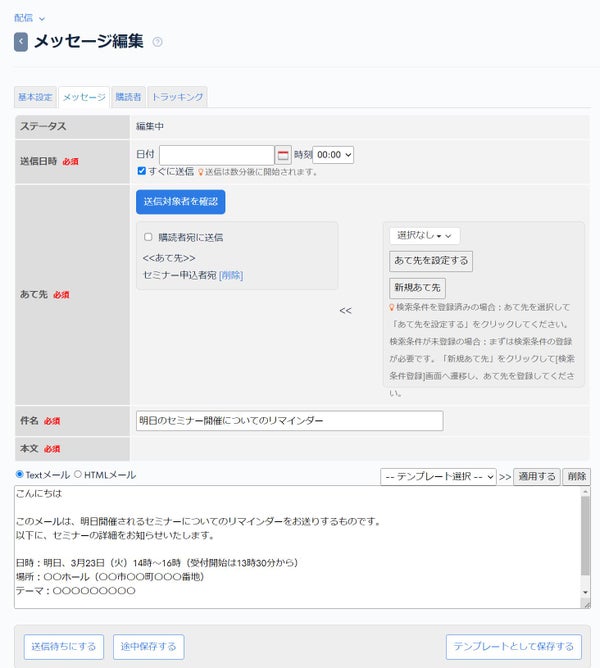Screen dimensions: 600x668
Task: Click the orange hint bulb beside 送信は数分後に開始されます
Action: pyautogui.click(x=200, y=172)
